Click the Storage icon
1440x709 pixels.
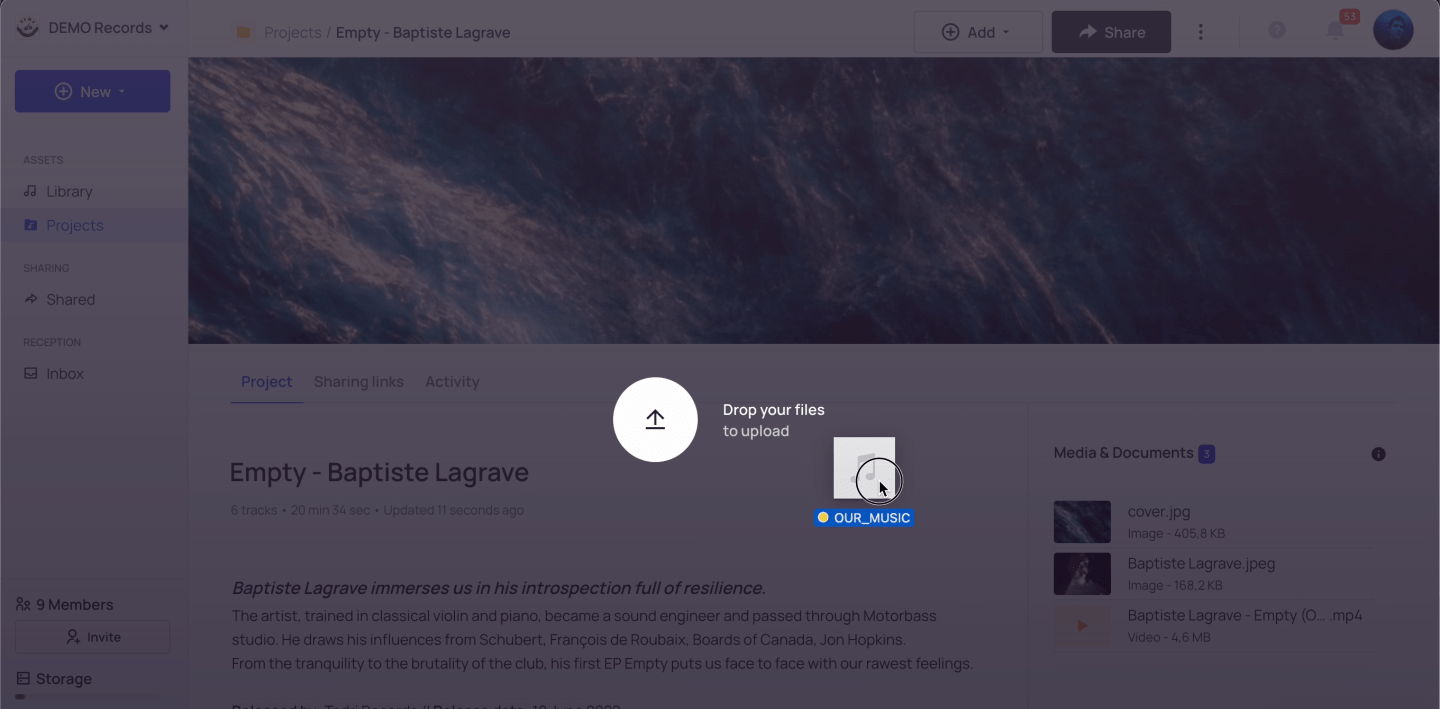coord(23,679)
